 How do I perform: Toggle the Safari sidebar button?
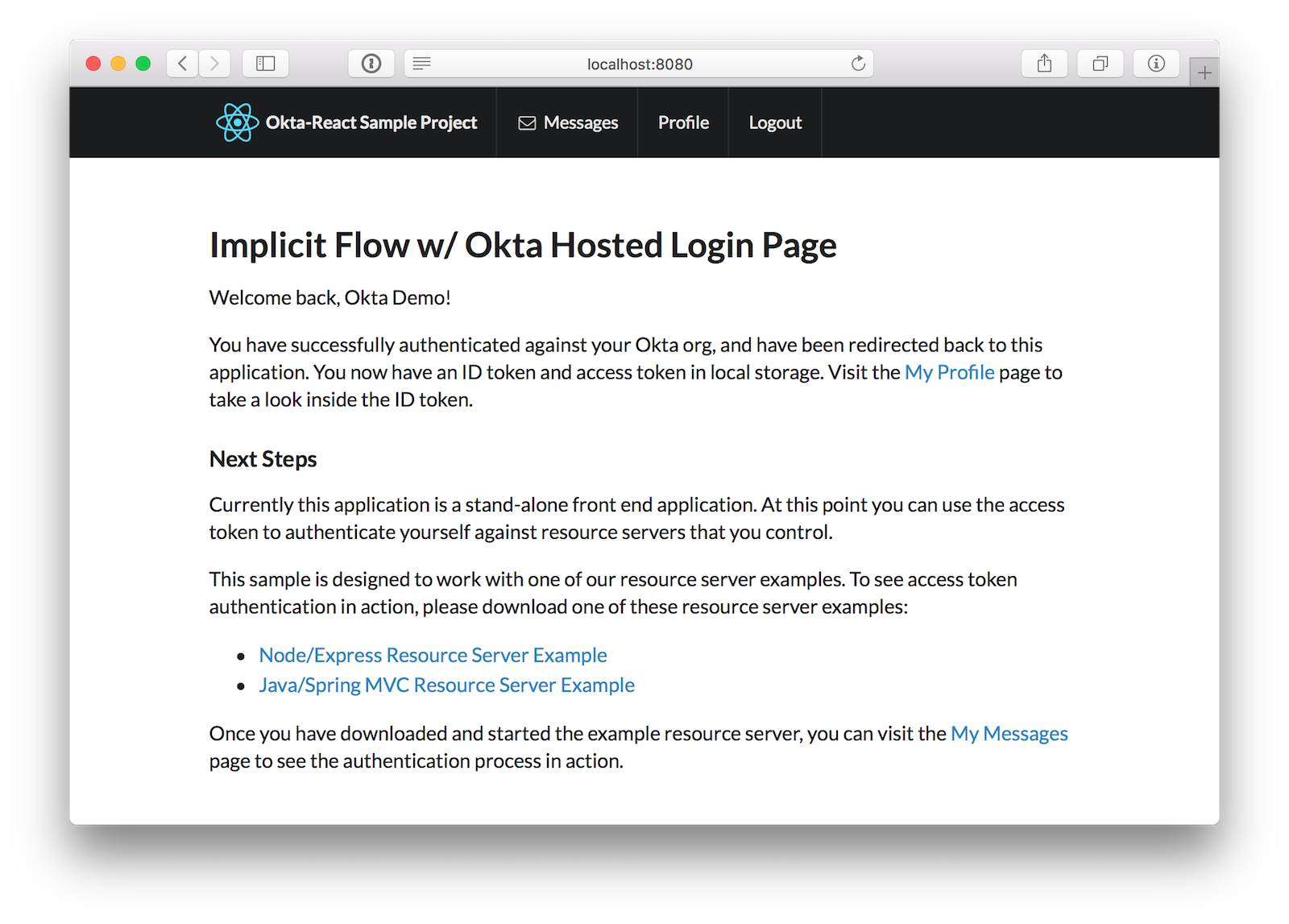tap(265, 64)
